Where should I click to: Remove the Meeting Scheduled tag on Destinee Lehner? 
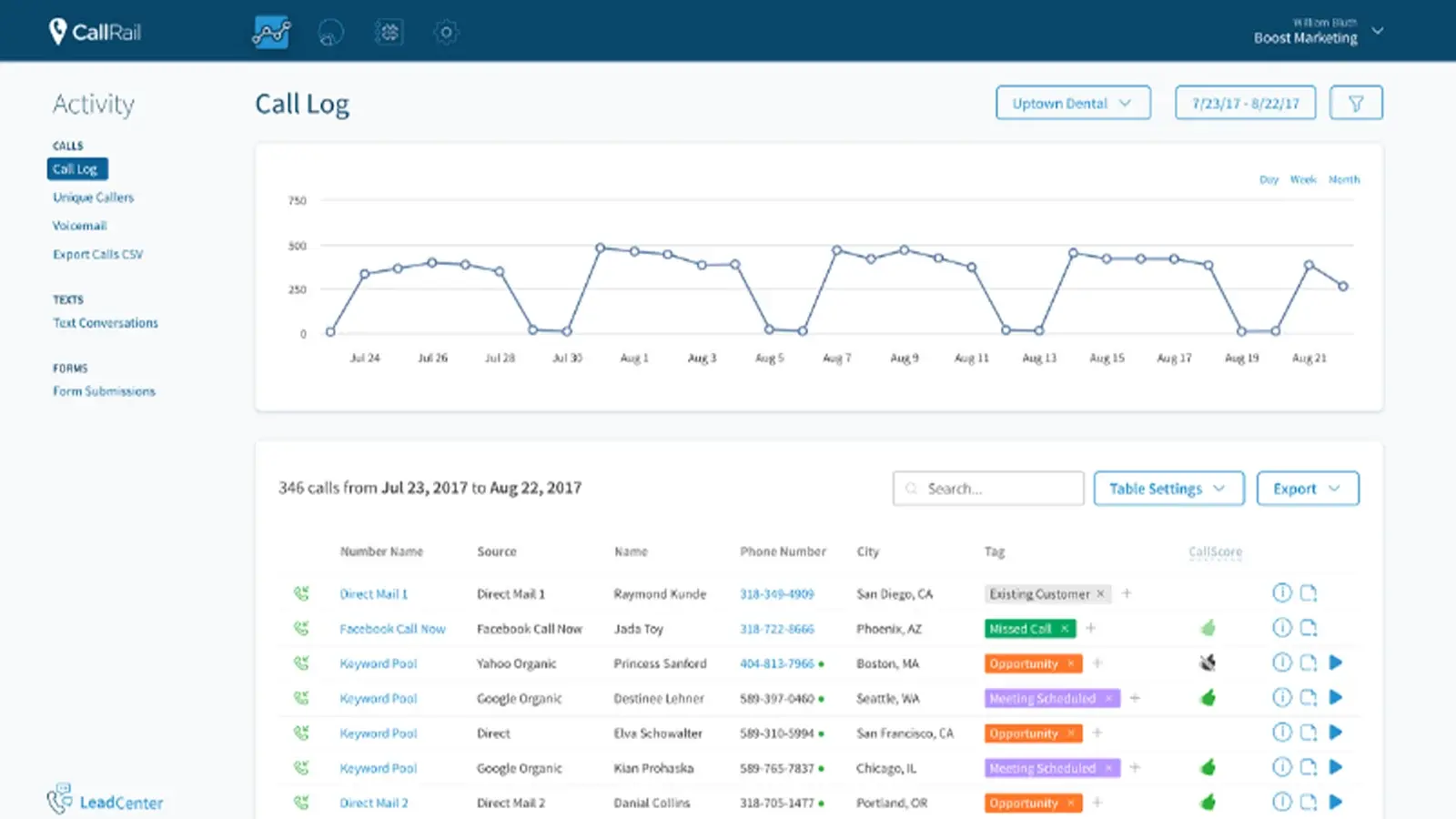tap(1108, 698)
